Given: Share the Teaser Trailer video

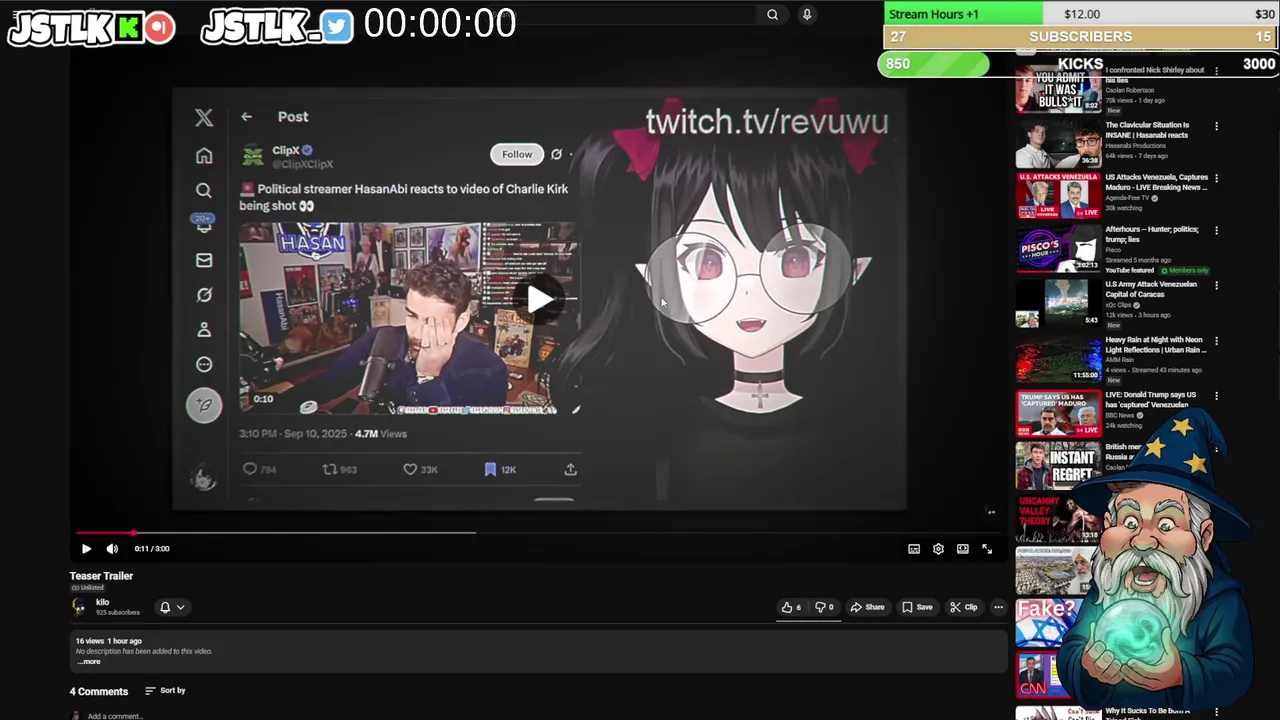Looking at the screenshot, I should click(x=867, y=607).
